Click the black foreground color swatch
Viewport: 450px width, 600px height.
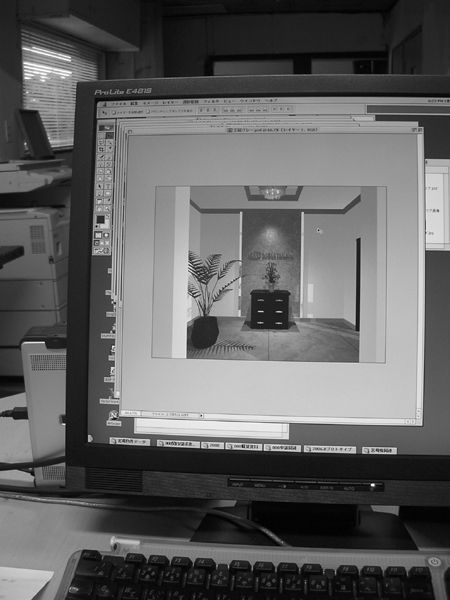(101, 219)
